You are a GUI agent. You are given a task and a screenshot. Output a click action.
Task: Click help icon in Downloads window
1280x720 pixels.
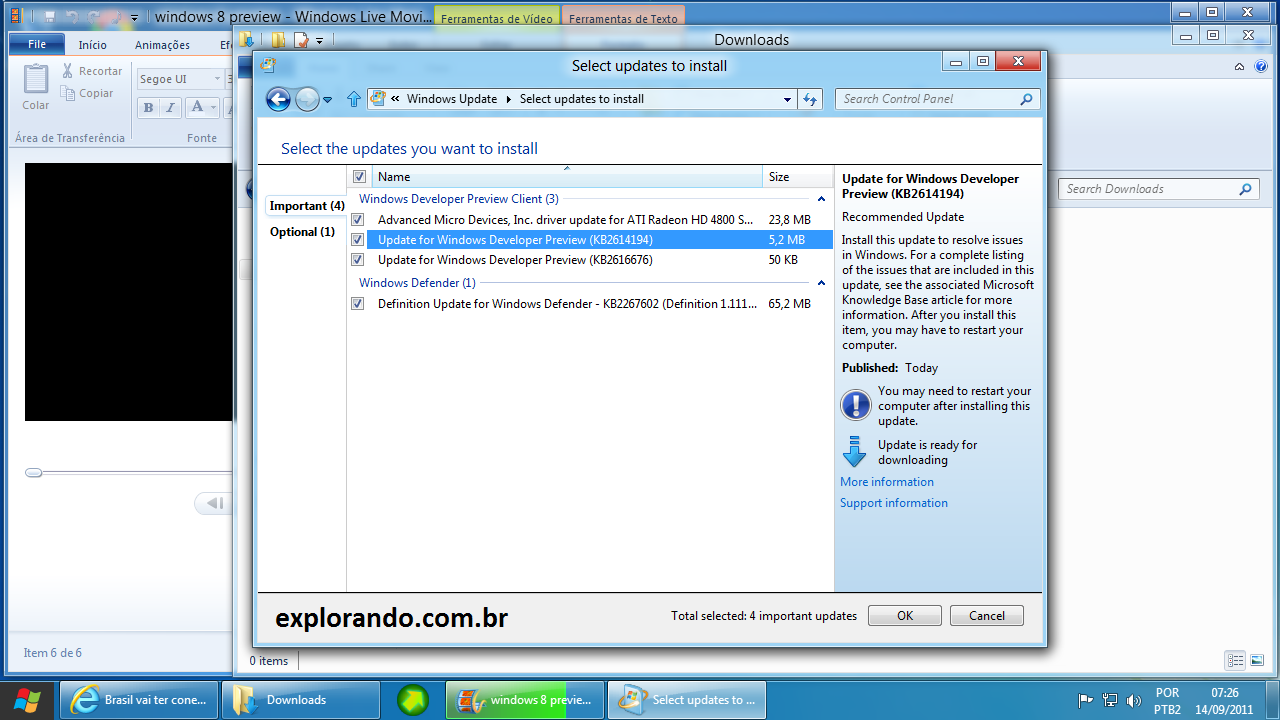(1261, 67)
